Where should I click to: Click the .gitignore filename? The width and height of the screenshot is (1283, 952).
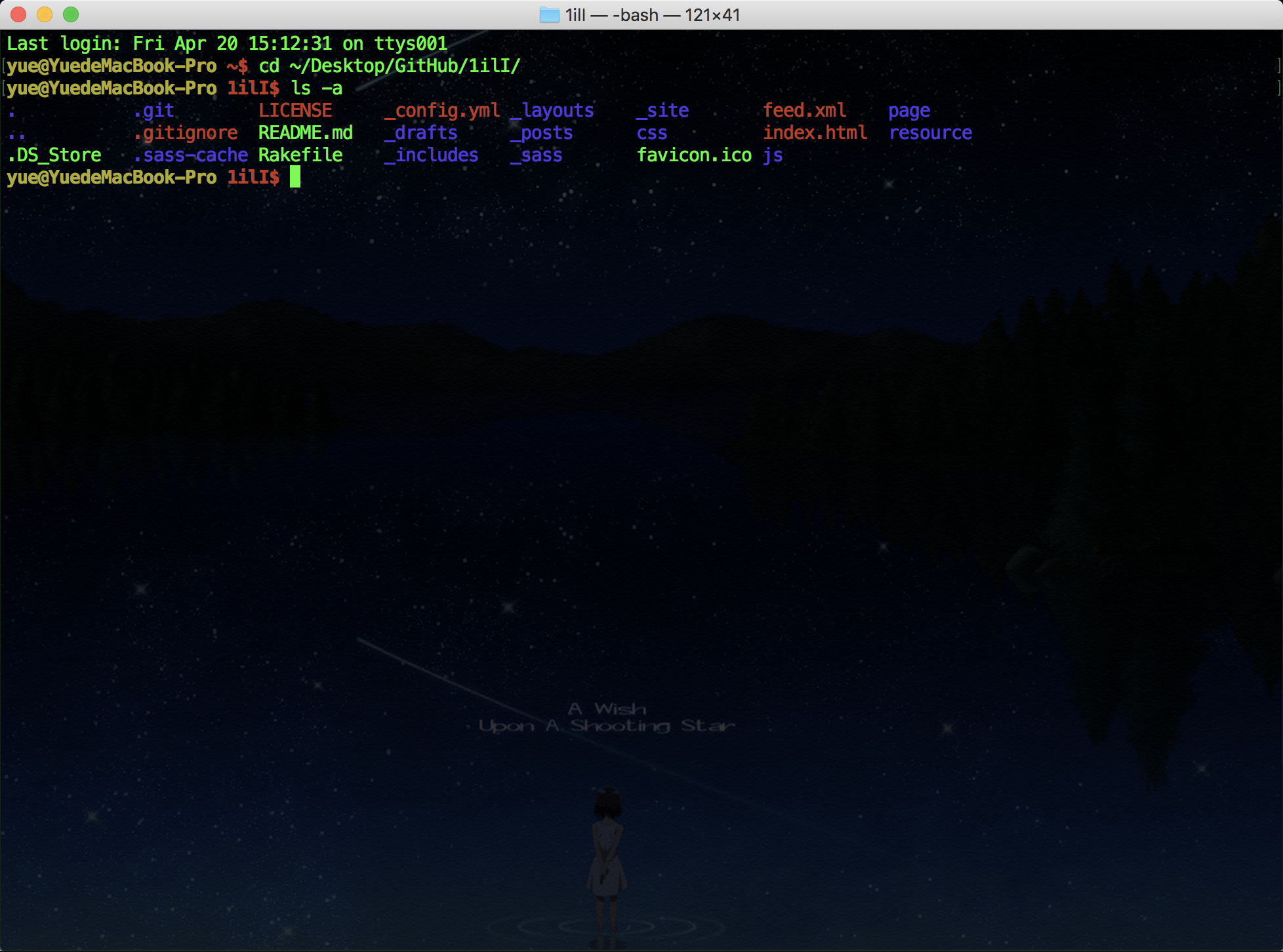coord(186,132)
